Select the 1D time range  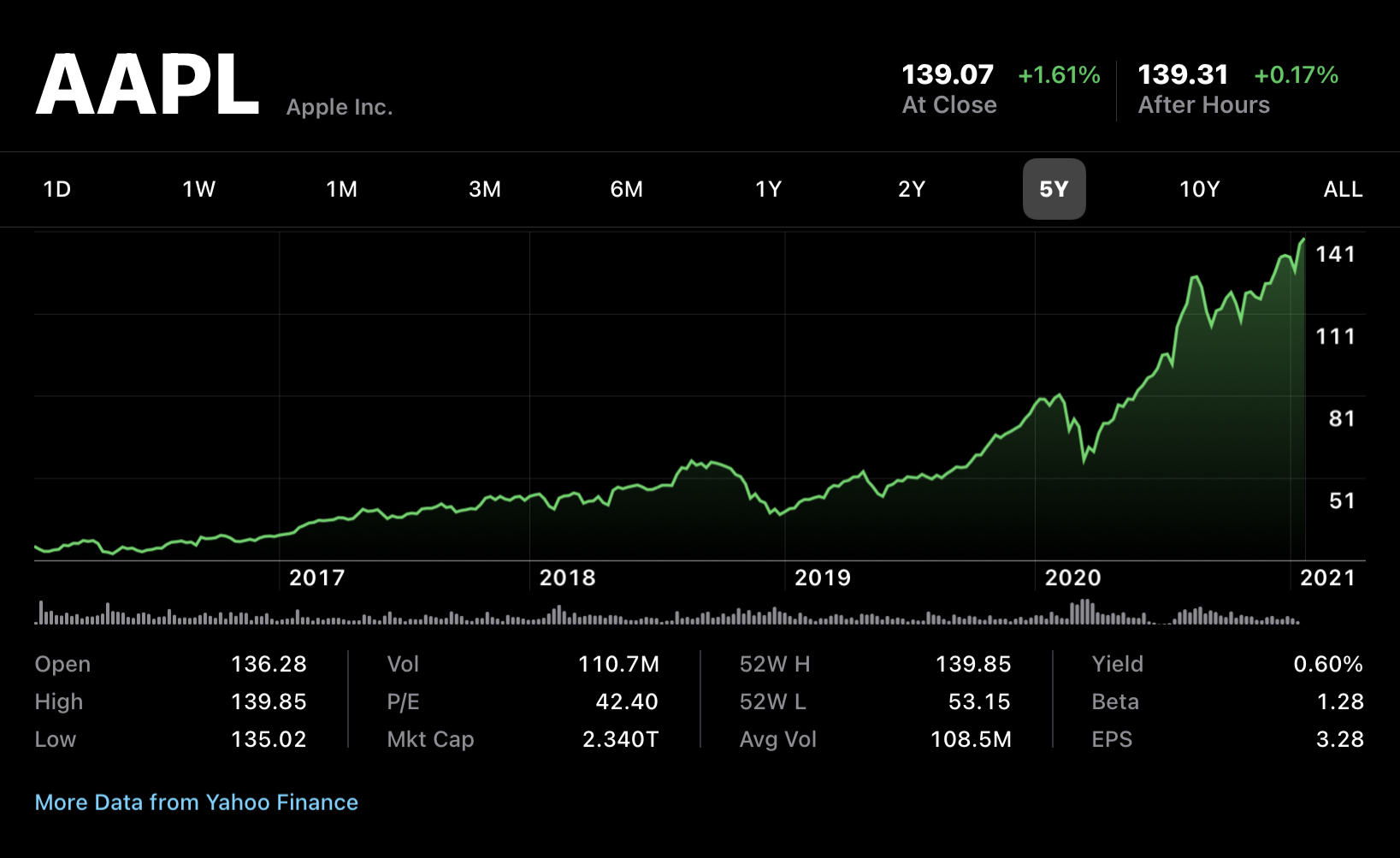(57, 189)
